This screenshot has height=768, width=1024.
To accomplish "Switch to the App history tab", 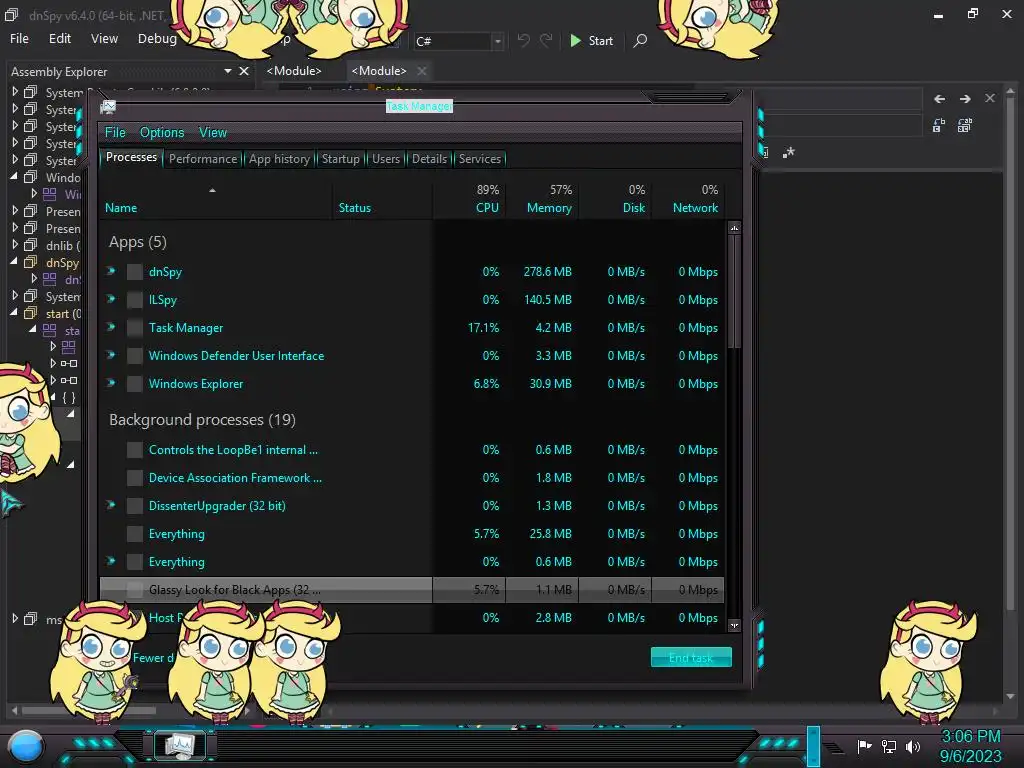I will point(279,159).
